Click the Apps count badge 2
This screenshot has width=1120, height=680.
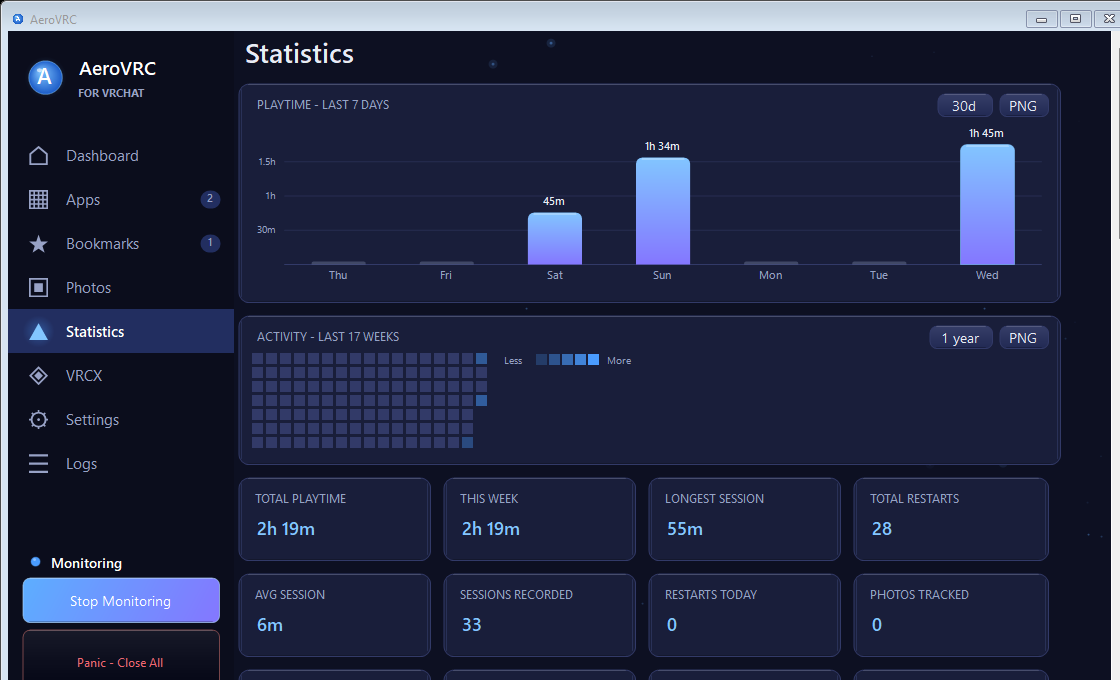pos(210,199)
